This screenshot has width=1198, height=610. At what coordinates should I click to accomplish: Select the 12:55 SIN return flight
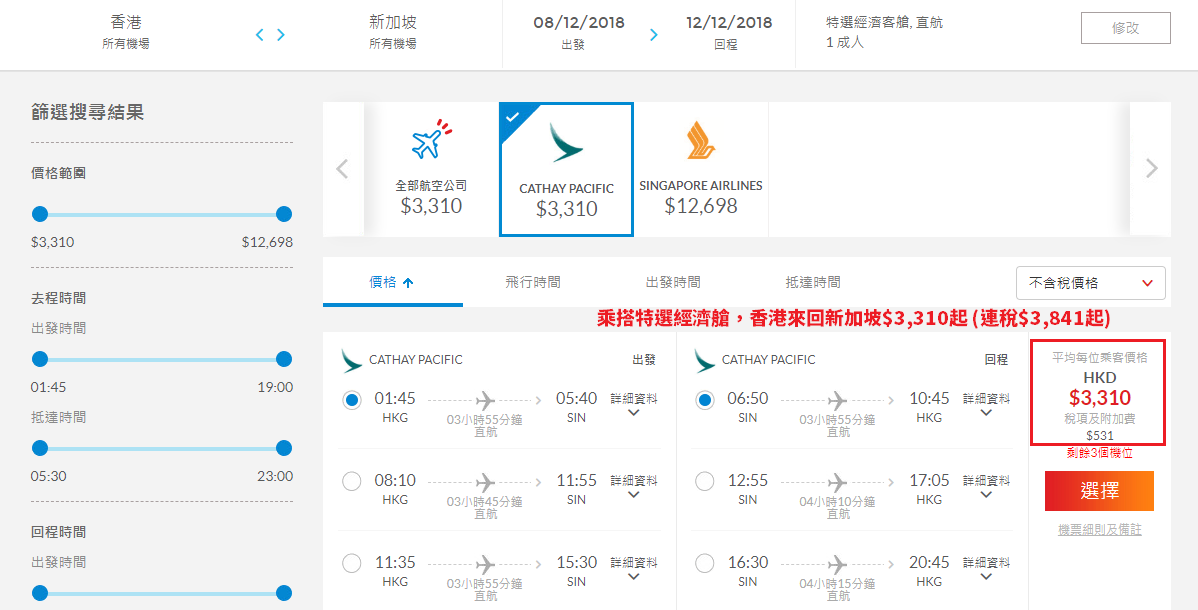click(x=704, y=482)
